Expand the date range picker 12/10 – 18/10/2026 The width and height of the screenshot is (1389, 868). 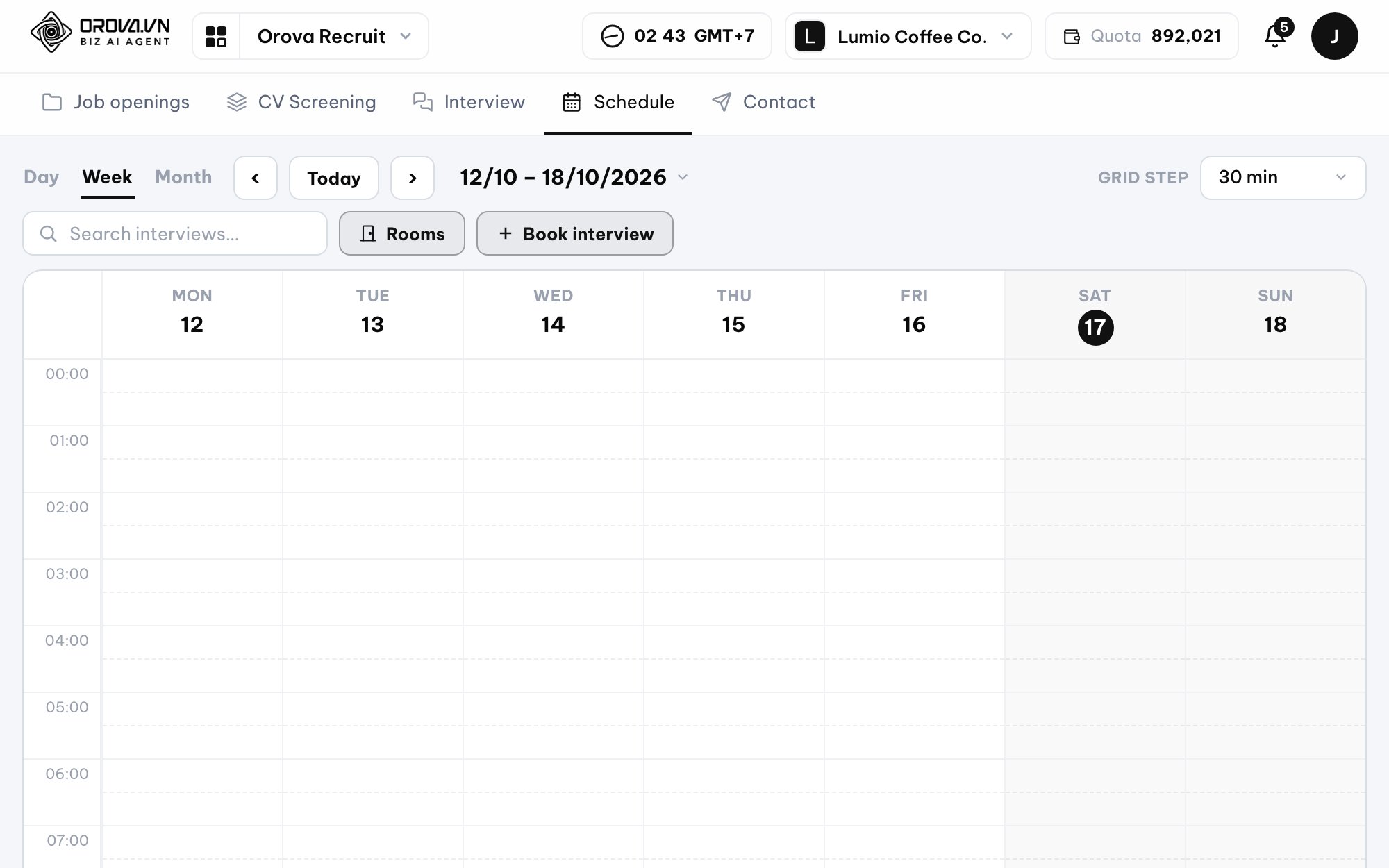click(574, 178)
